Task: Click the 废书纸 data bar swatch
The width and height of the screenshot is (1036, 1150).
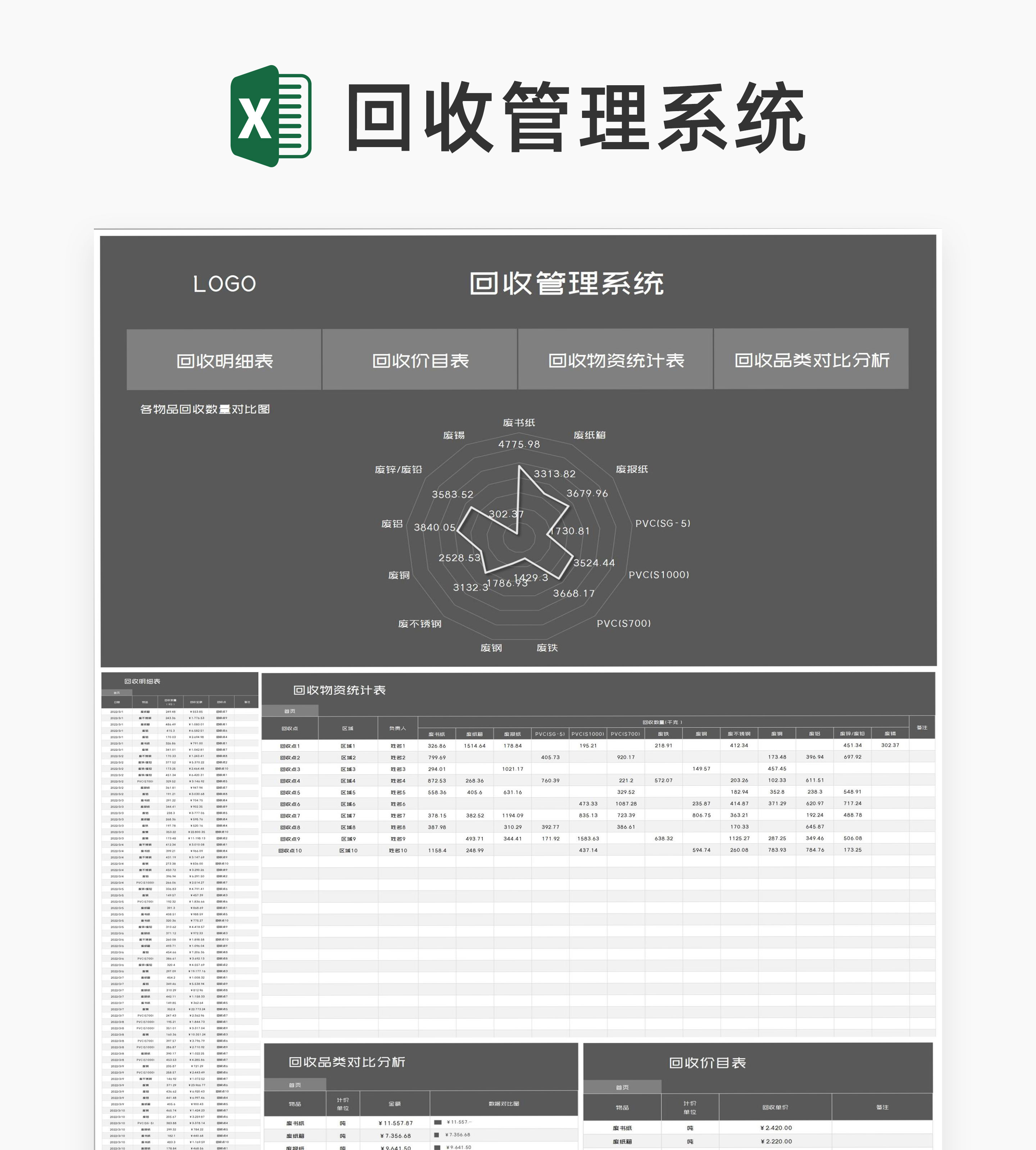Action: click(x=438, y=1122)
